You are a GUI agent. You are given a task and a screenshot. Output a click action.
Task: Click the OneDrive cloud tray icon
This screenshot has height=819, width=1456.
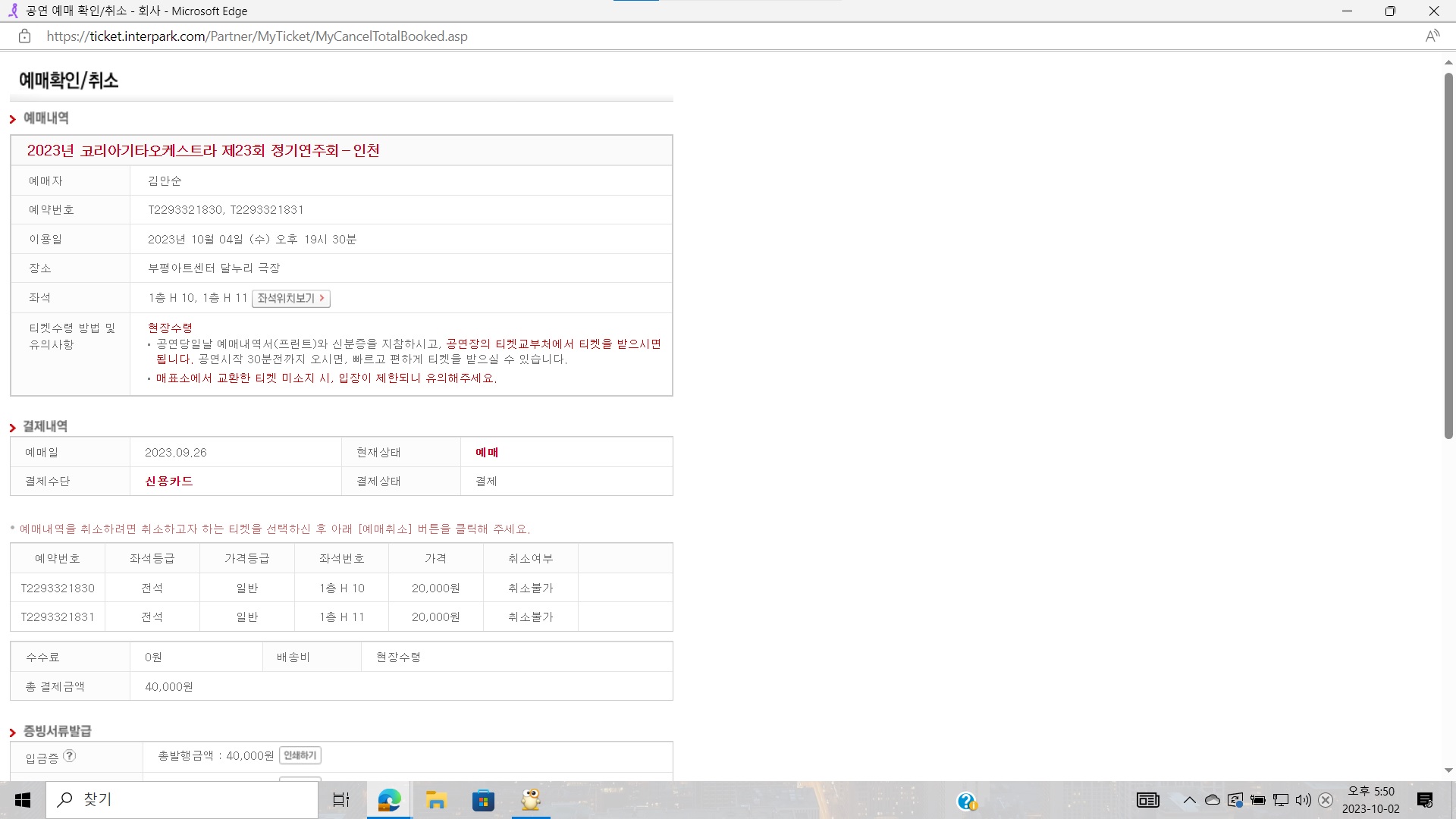point(1212,800)
